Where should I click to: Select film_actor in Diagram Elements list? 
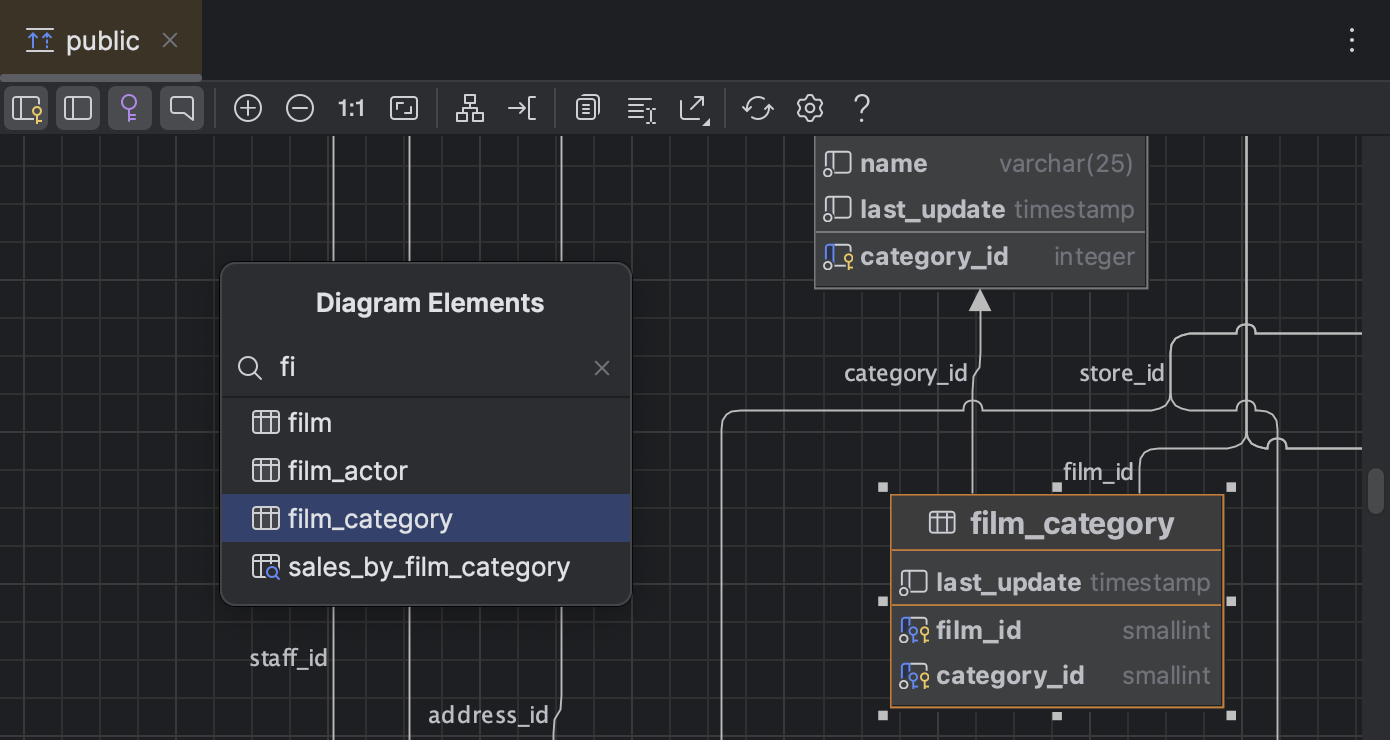coord(347,470)
